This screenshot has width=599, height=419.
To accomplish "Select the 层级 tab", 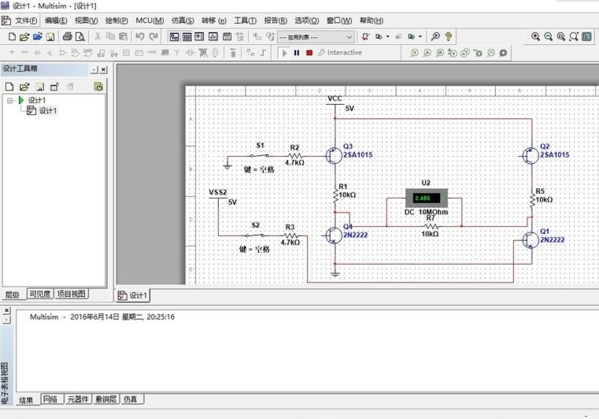I will tap(12, 294).
